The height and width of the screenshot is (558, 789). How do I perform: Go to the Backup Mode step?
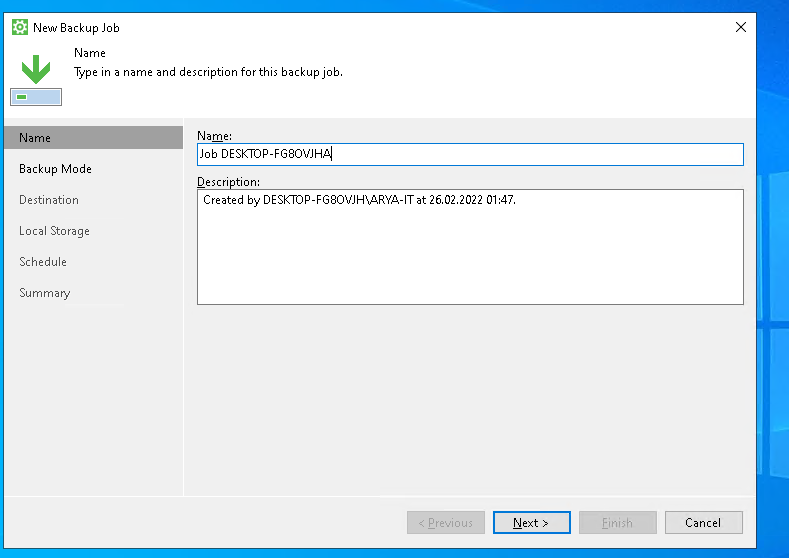55,169
